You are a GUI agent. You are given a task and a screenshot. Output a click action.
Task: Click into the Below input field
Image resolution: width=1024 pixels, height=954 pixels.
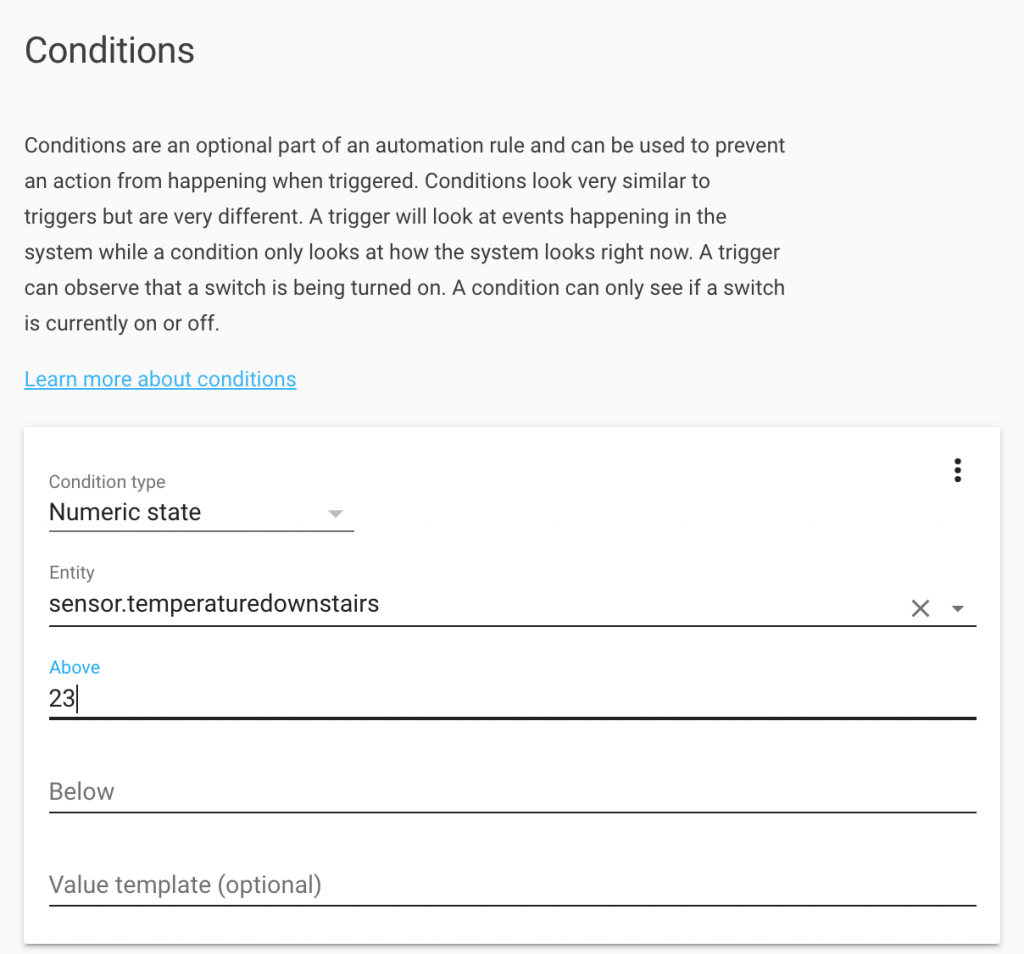(x=512, y=791)
